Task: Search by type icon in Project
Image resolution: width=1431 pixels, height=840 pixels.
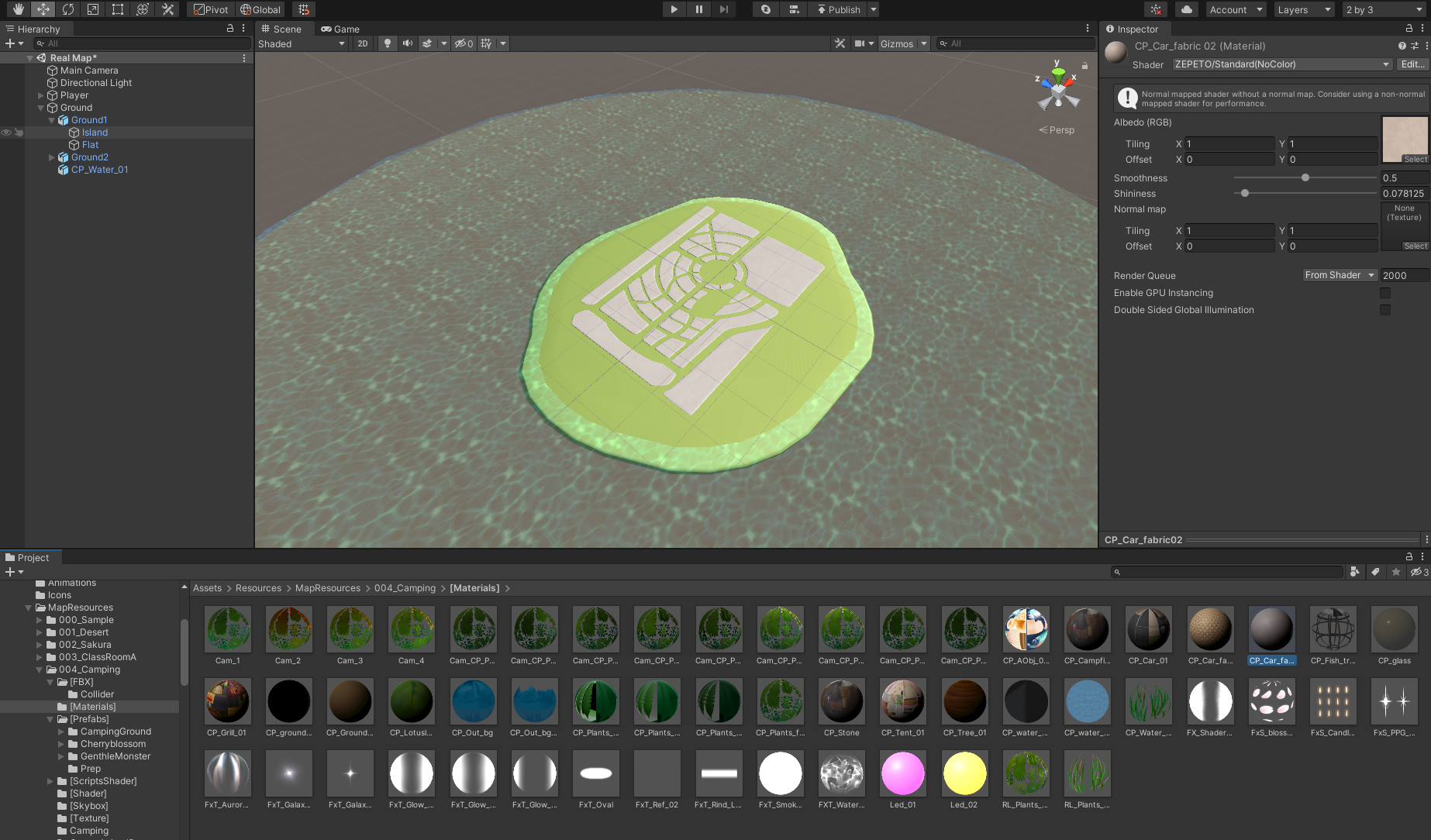Action: tap(1355, 572)
